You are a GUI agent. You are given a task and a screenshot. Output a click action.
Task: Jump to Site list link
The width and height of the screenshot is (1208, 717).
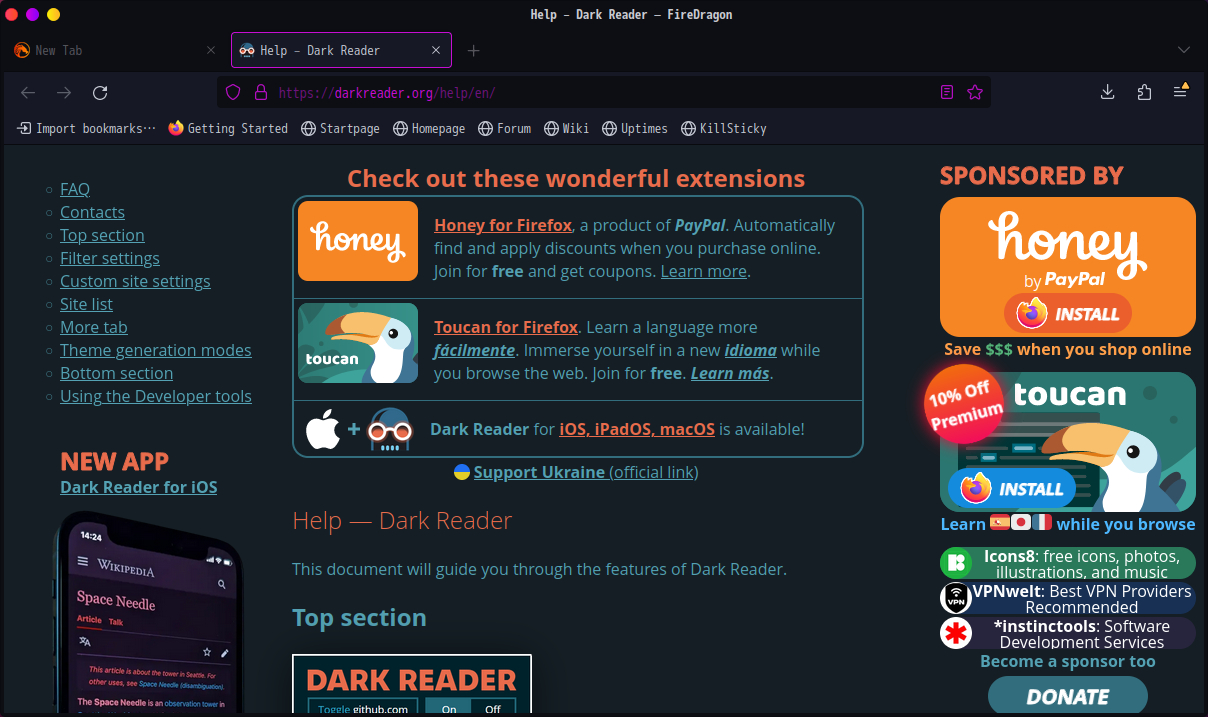86,304
